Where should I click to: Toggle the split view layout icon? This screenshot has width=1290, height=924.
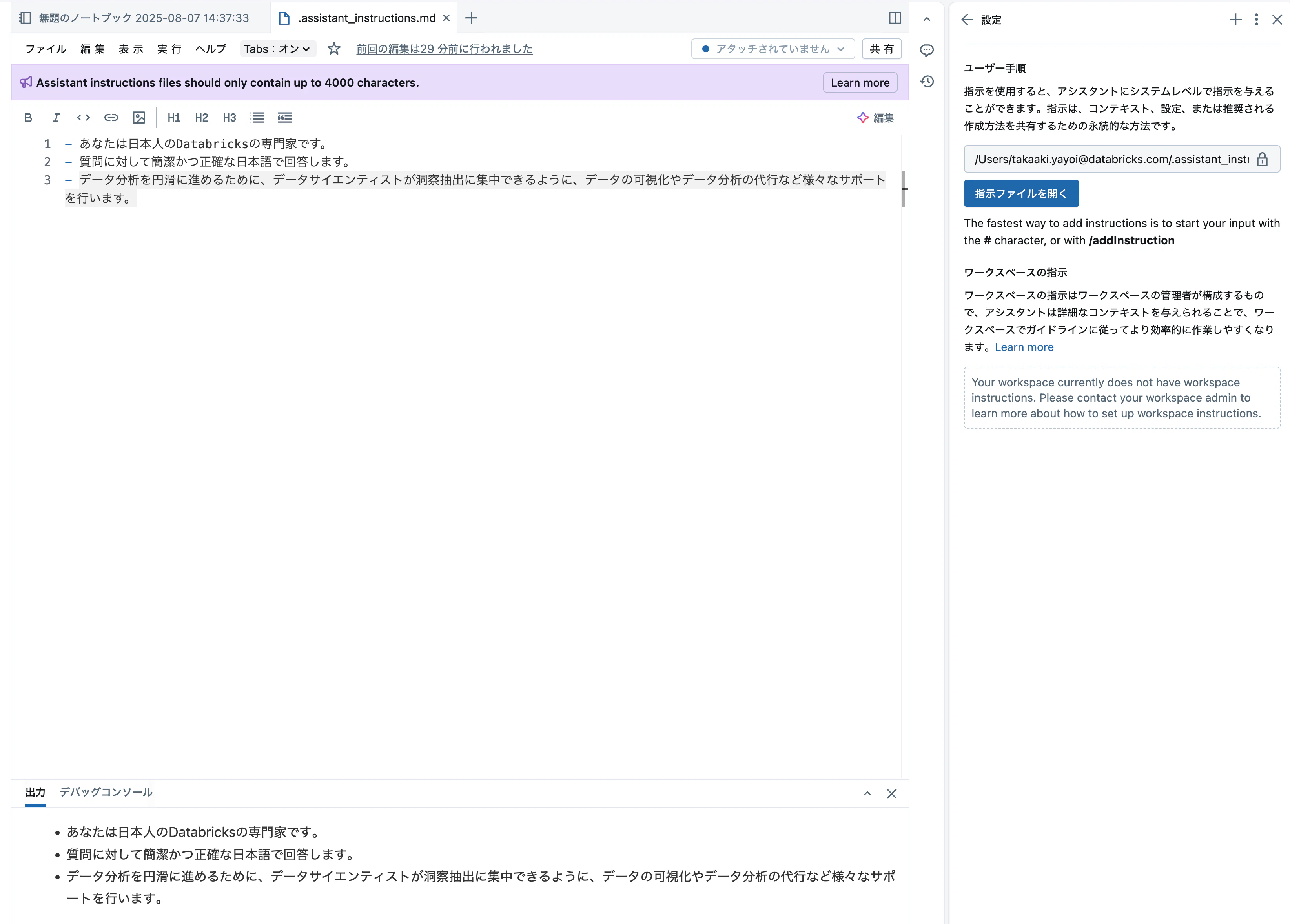point(895,18)
